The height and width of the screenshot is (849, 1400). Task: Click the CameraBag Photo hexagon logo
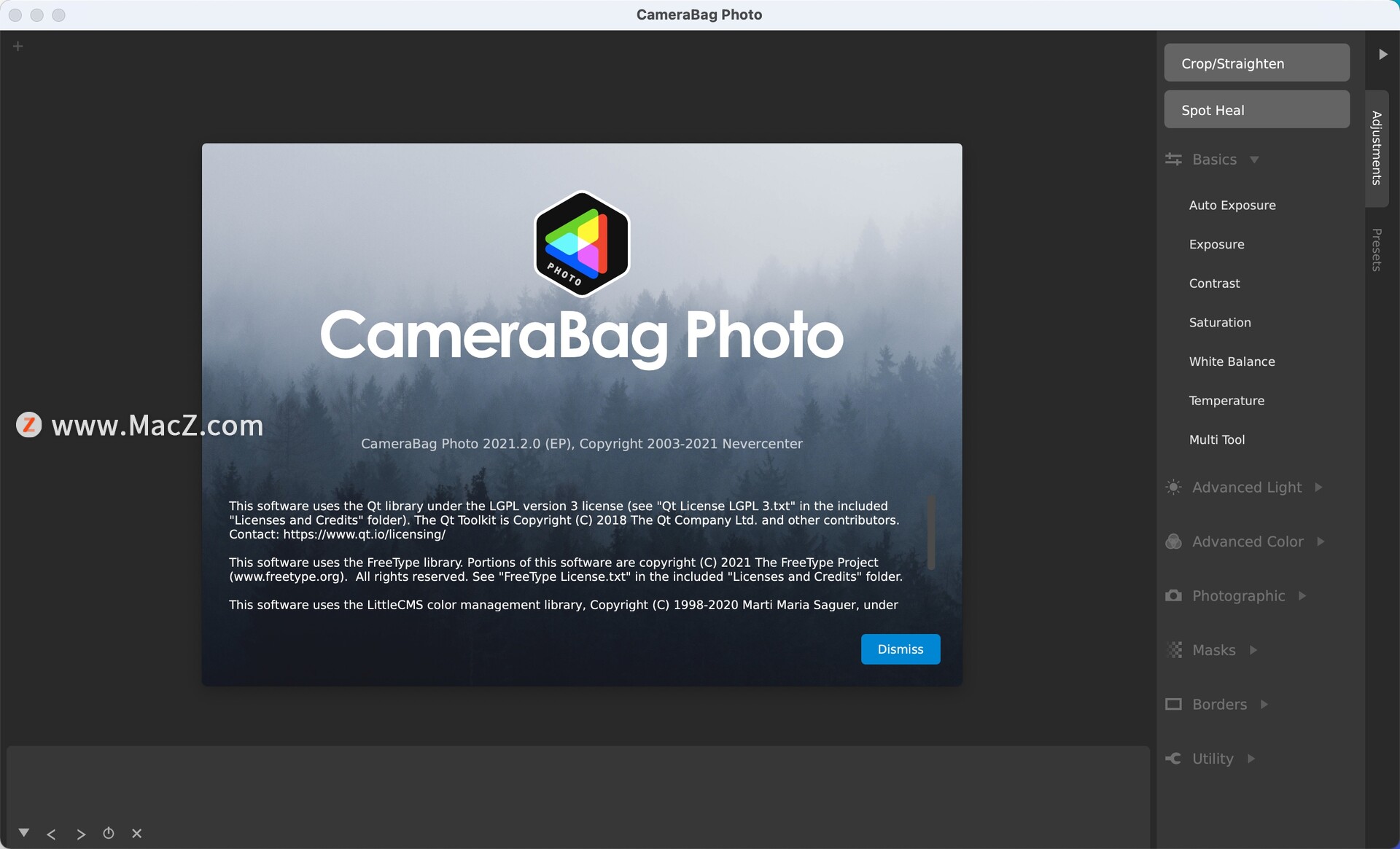(x=582, y=243)
